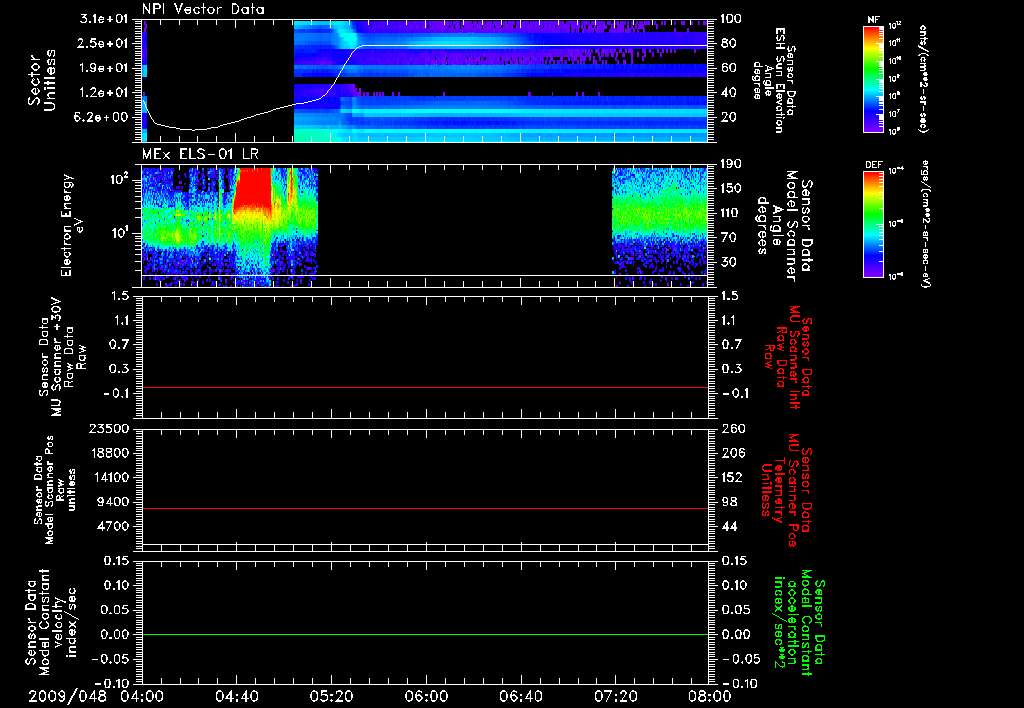
Task: Click the 190 tick on Scanner Angle axis
Action: tap(731, 164)
